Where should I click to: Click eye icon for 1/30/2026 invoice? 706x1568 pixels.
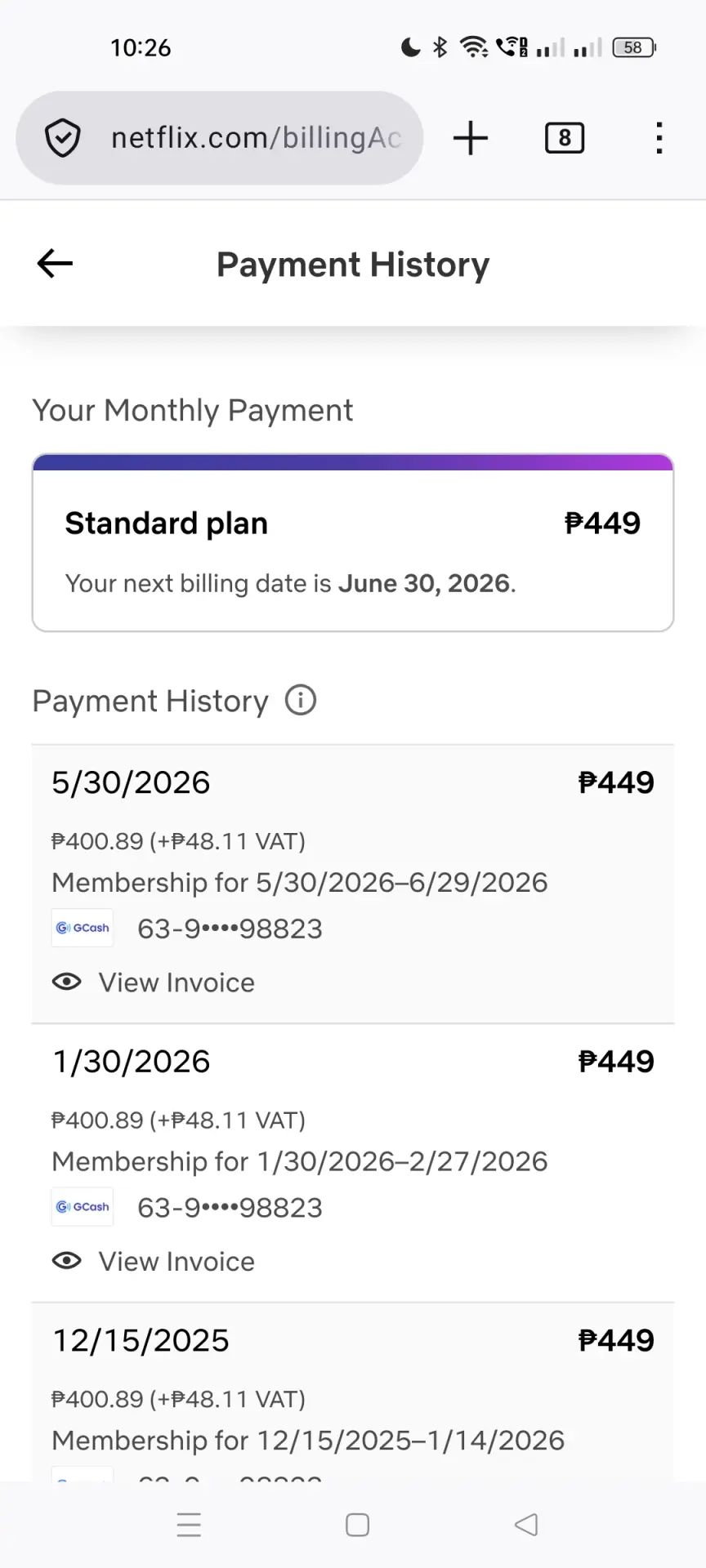(x=67, y=1261)
